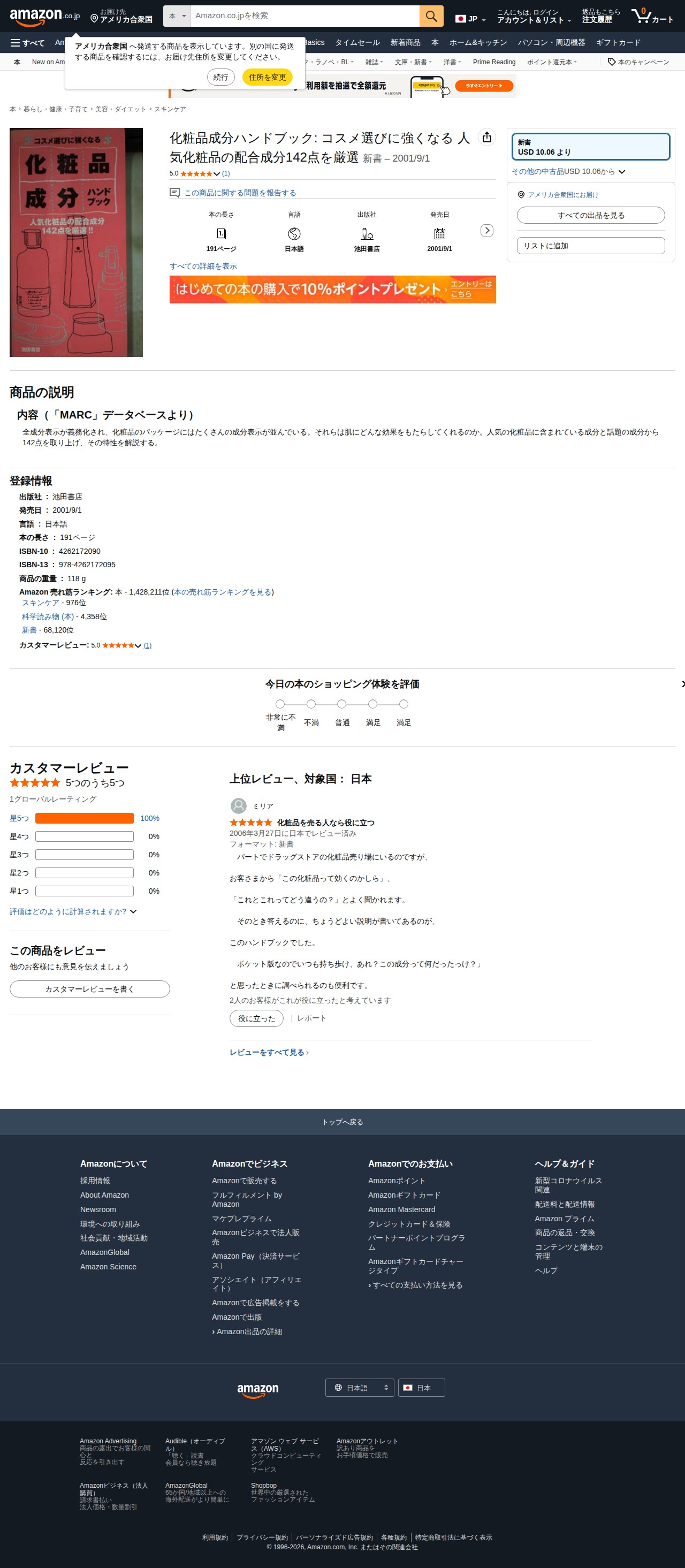Expand 評価はどのように計算されますか?
The image size is (685, 1568).
(x=73, y=911)
